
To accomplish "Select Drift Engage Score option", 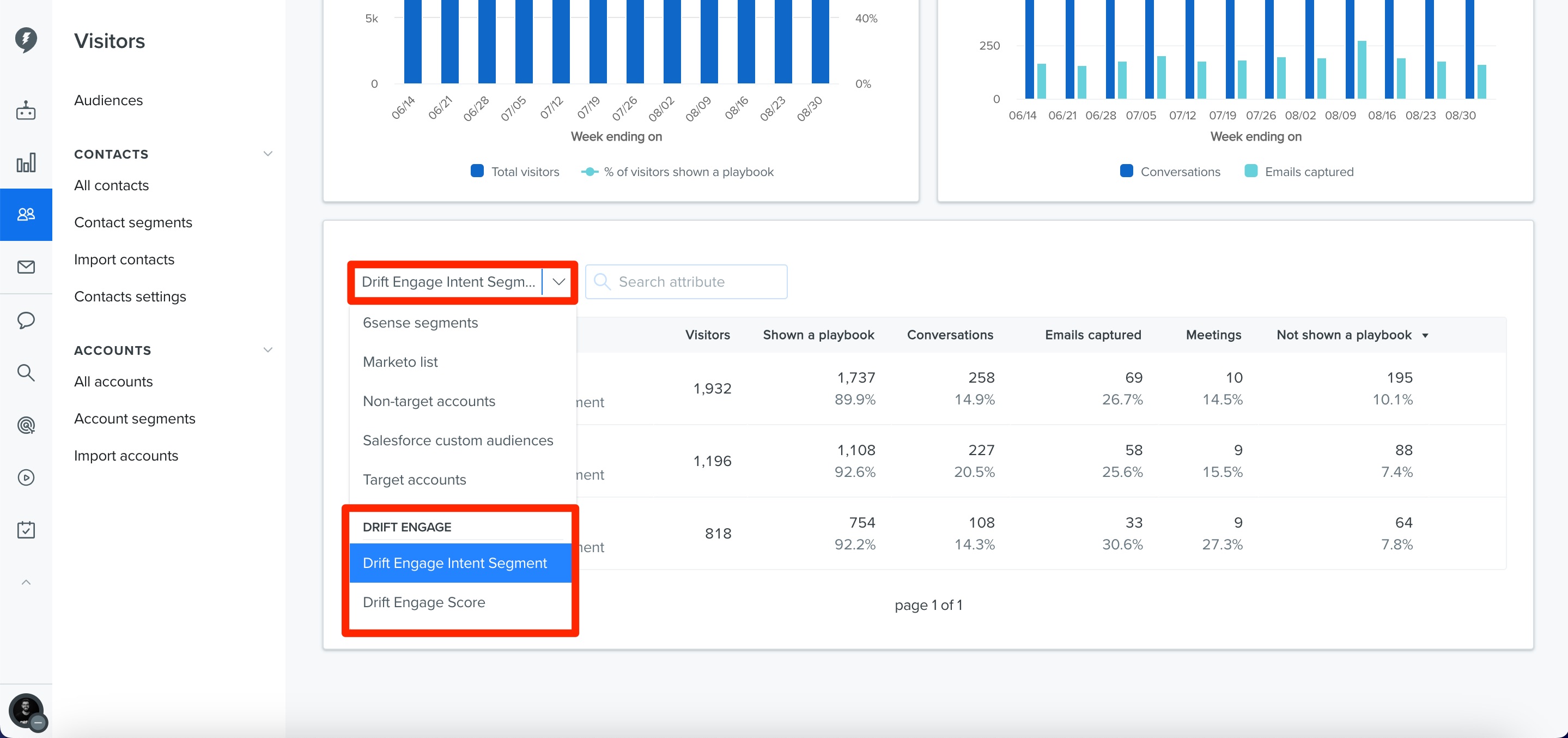I will coord(461,602).
